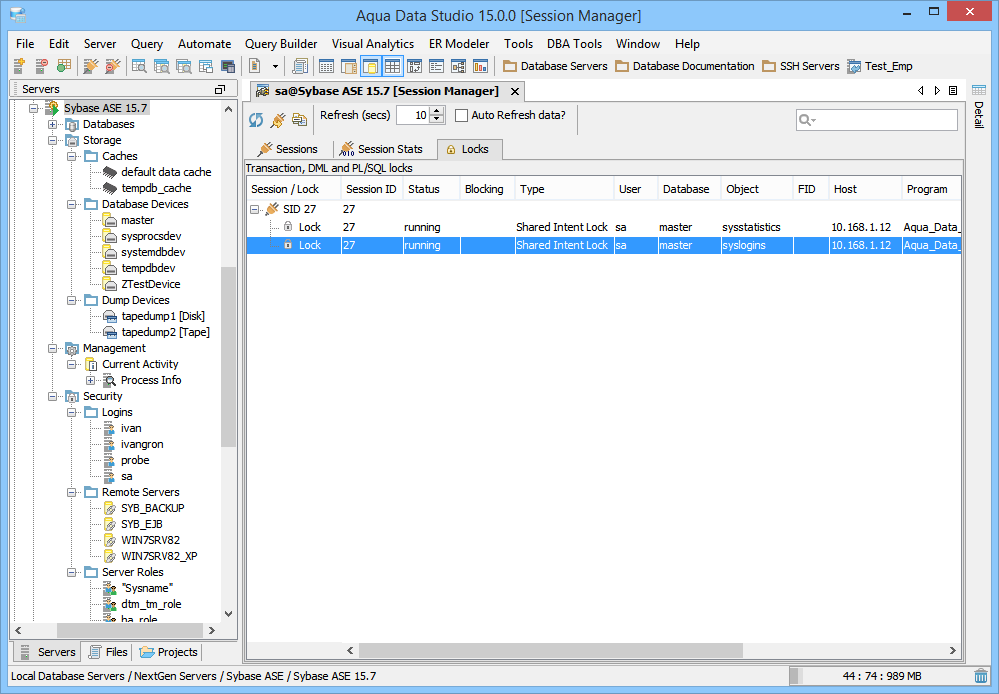Open the Test_Emp toolbar shortcut
Viewport: 999px width, 694px height.
point(879,66)
